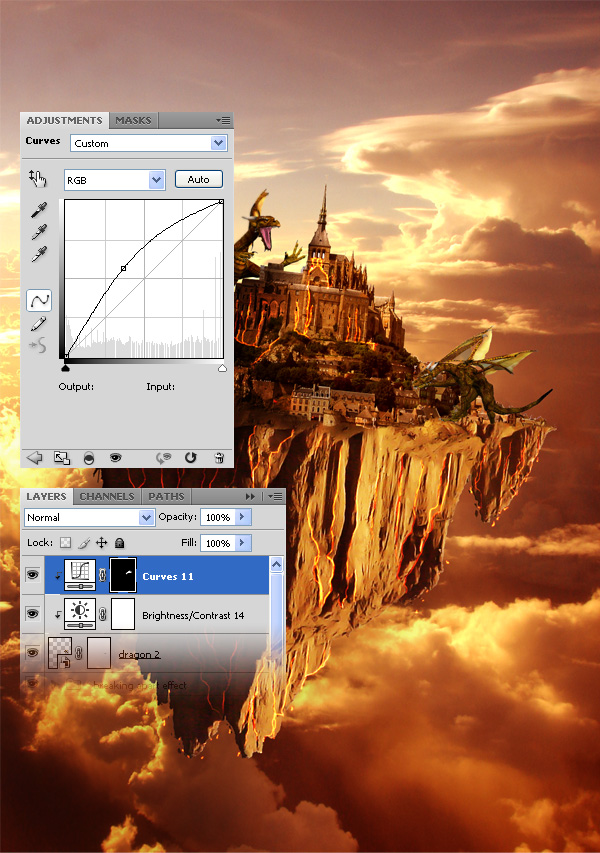Open Layers panel flyout menu
The image size is (600, 853).
(275, 496)
